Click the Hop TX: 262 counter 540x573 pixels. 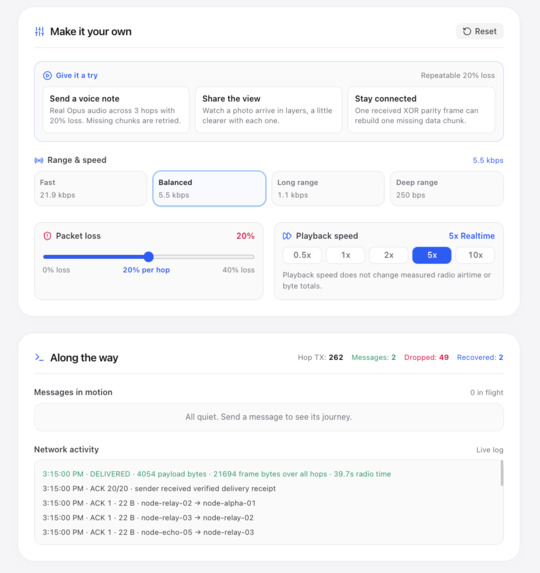tap(320, 357)
